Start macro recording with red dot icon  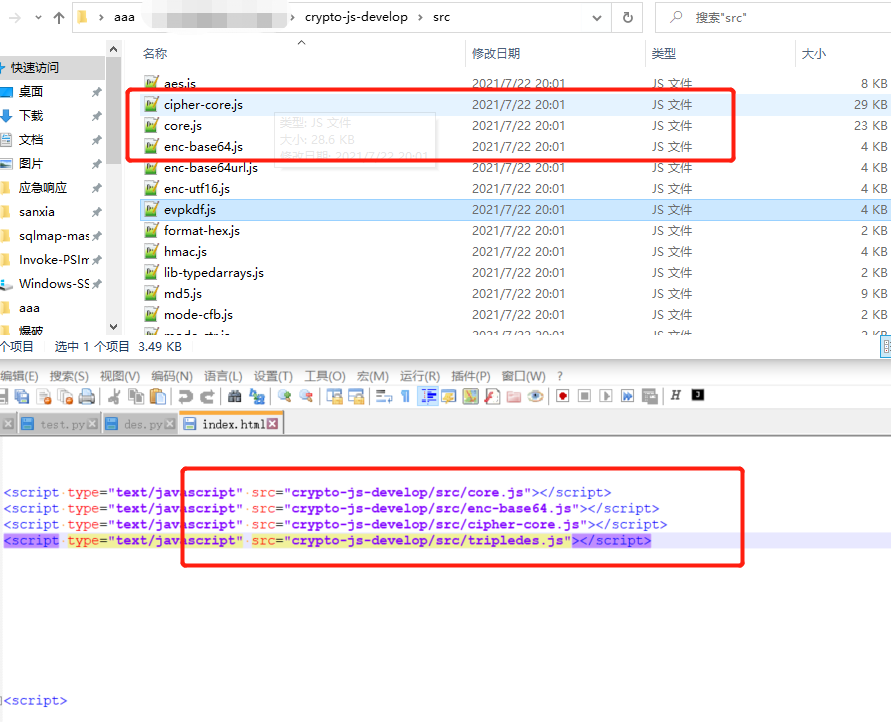pyautogui.click(x=563, y=396)
